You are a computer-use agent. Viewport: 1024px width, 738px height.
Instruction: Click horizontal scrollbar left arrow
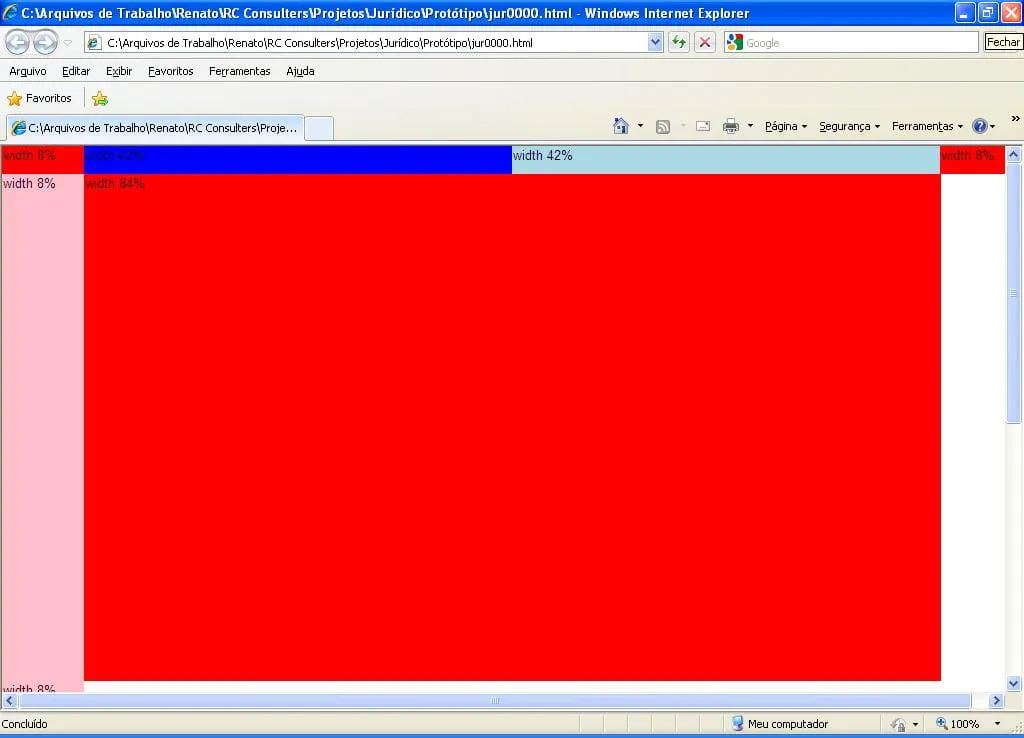(x=9, y=701)
